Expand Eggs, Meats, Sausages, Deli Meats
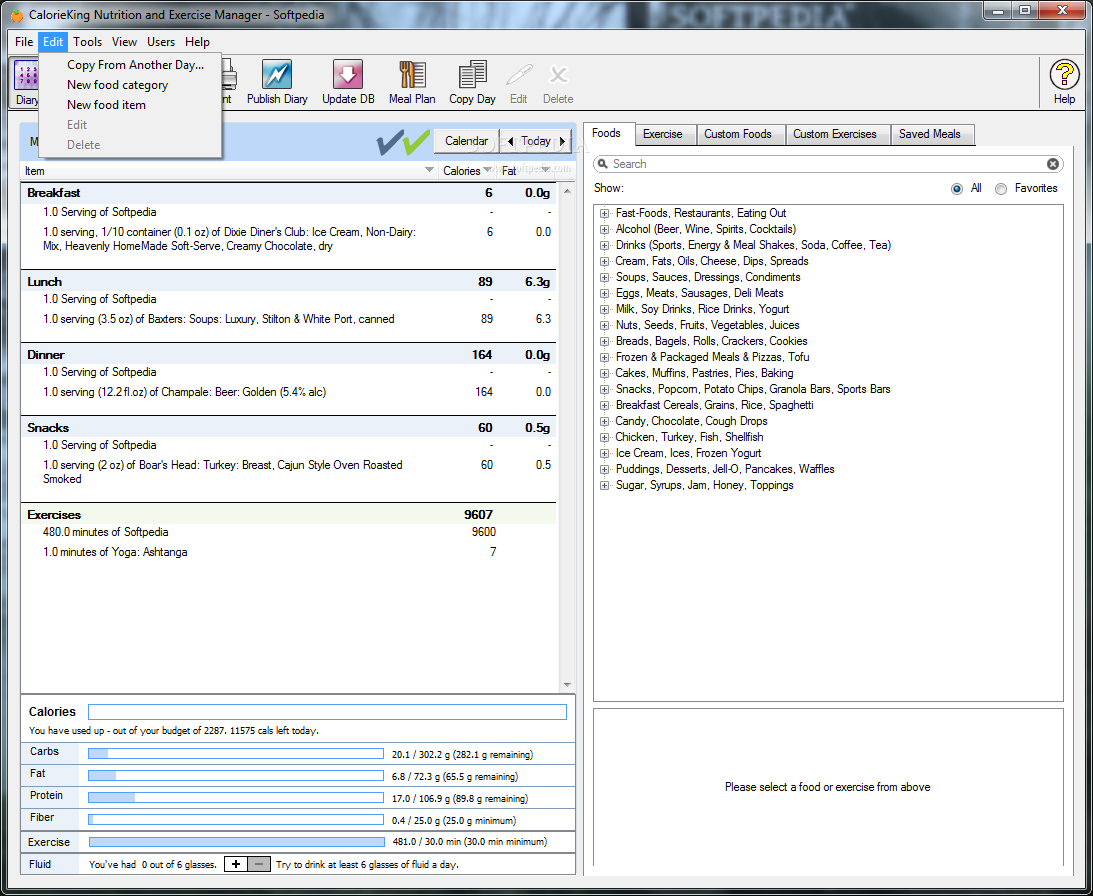This screenshot has width=1093, height=896. tap(604, 294)
